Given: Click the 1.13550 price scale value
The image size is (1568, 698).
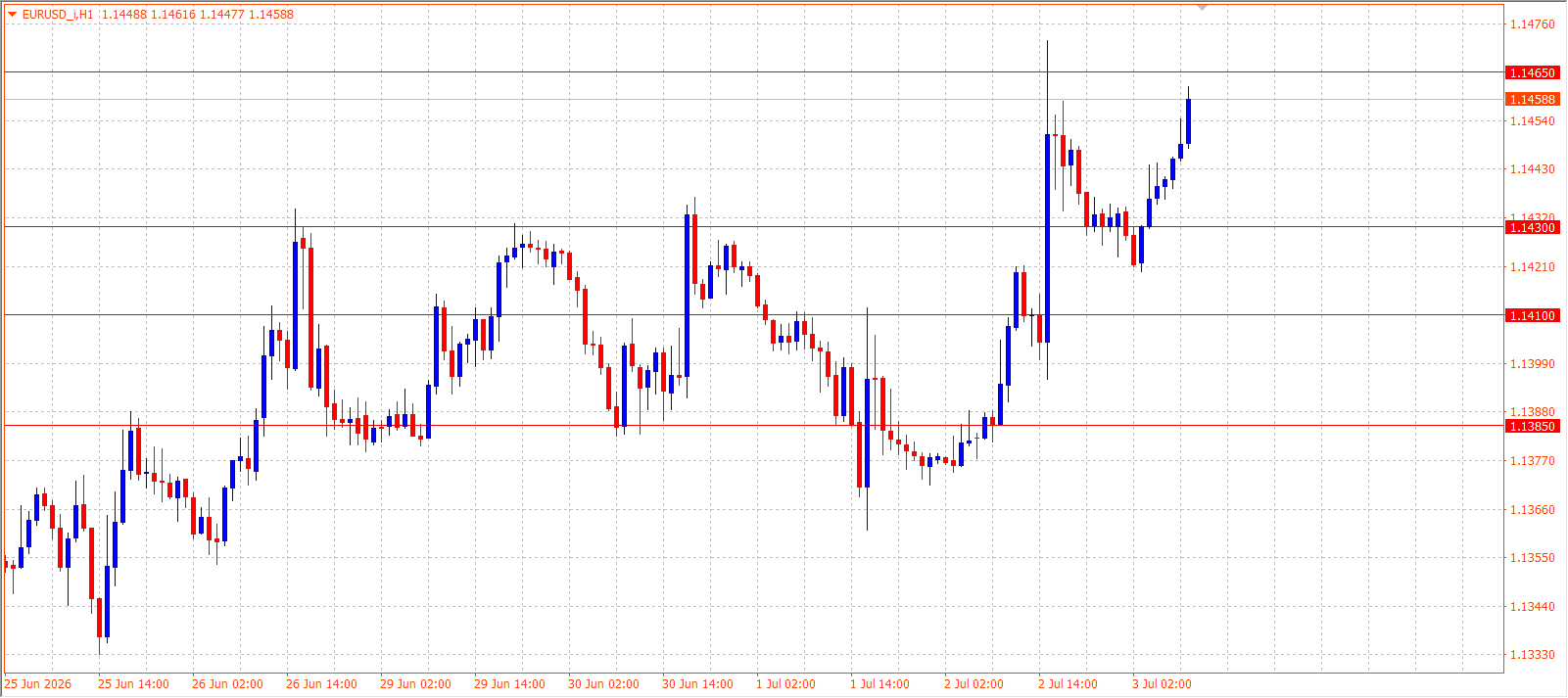Looking at the screenshot, I should coord(1532,558).
